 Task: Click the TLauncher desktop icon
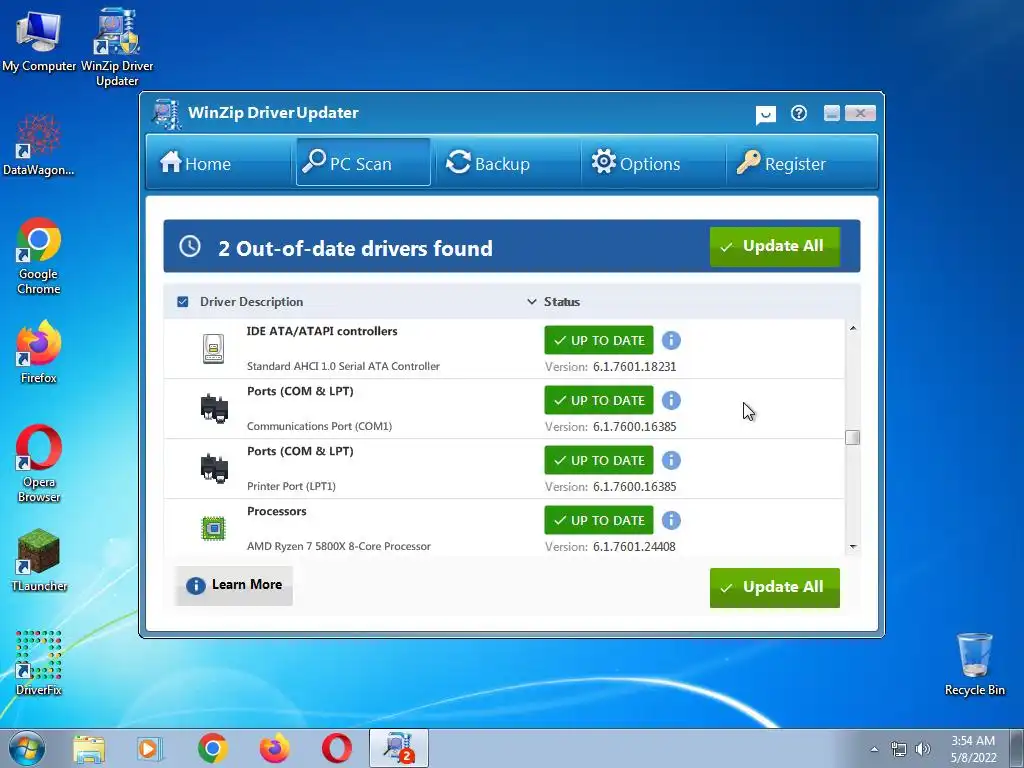[39, 560]
